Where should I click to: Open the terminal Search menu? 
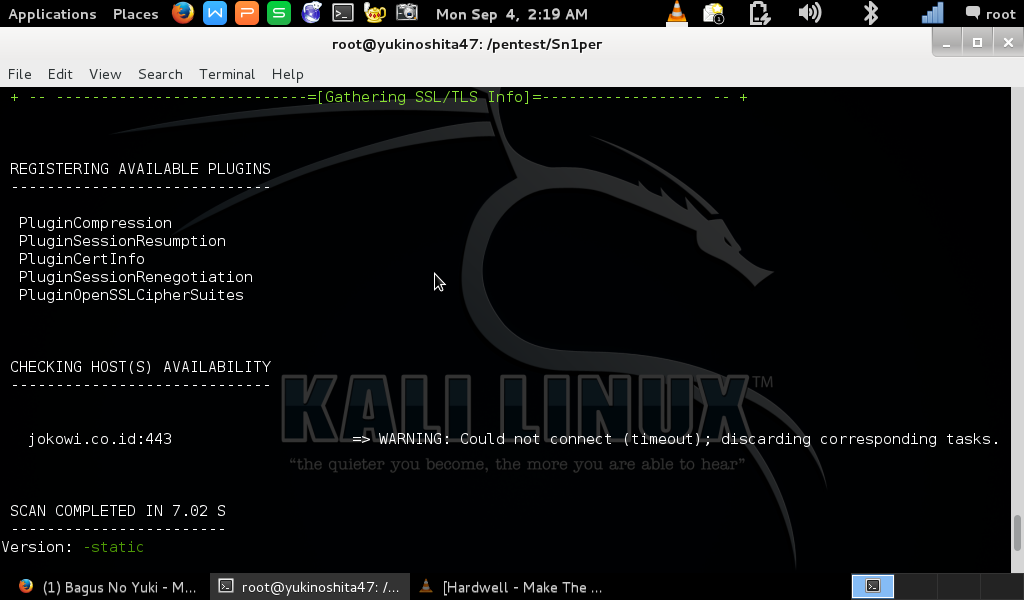coord(160,74)
